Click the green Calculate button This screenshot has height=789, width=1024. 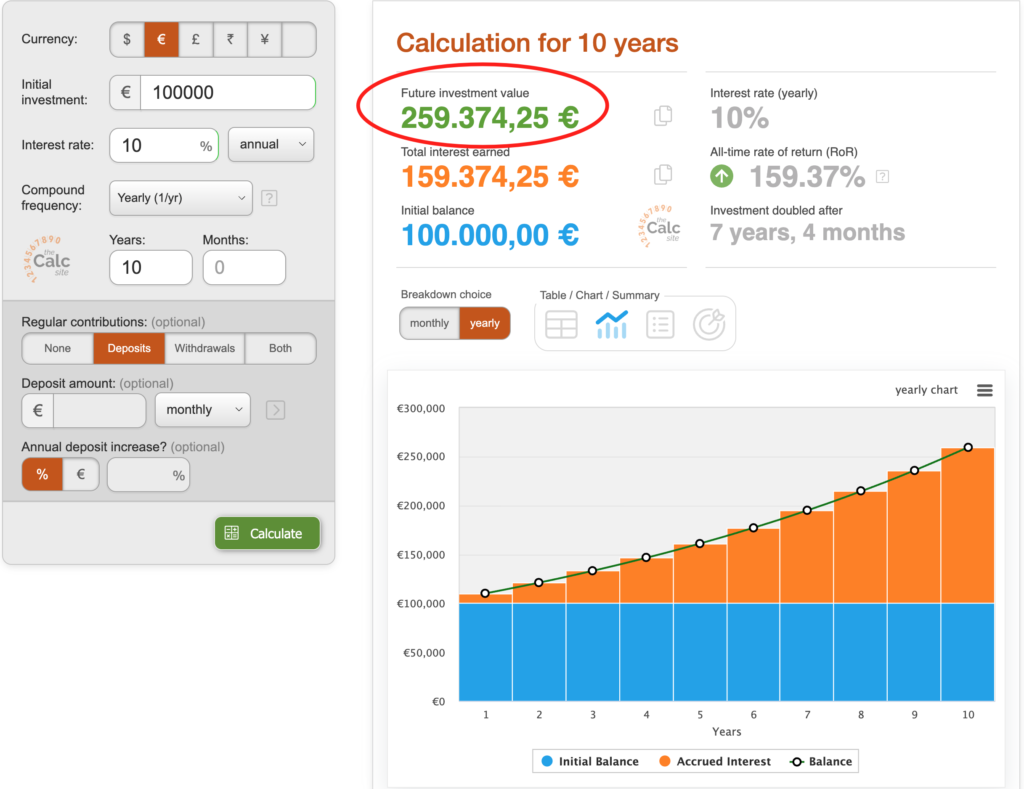(268, 533)
